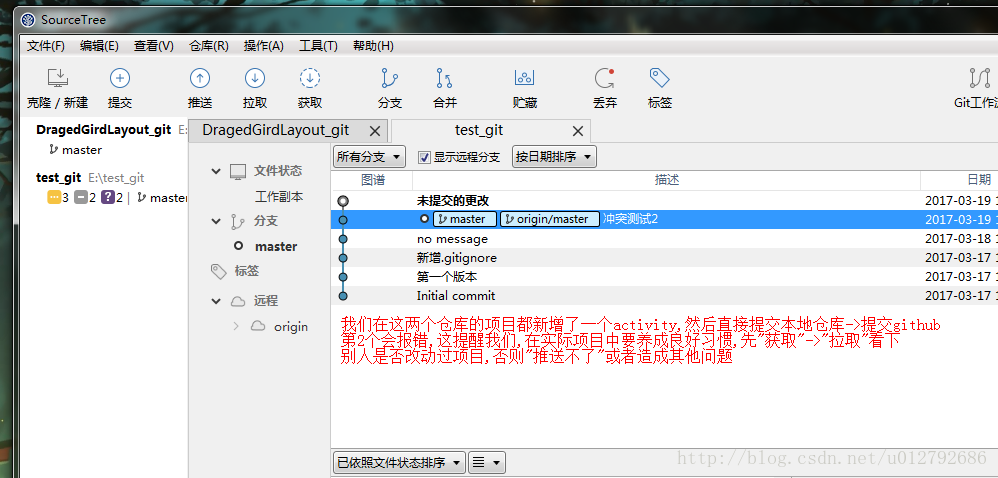This screenshot has width=998, height=478.
Task: Select the 冲突测试2 commit row
Action: click(664, 220)
